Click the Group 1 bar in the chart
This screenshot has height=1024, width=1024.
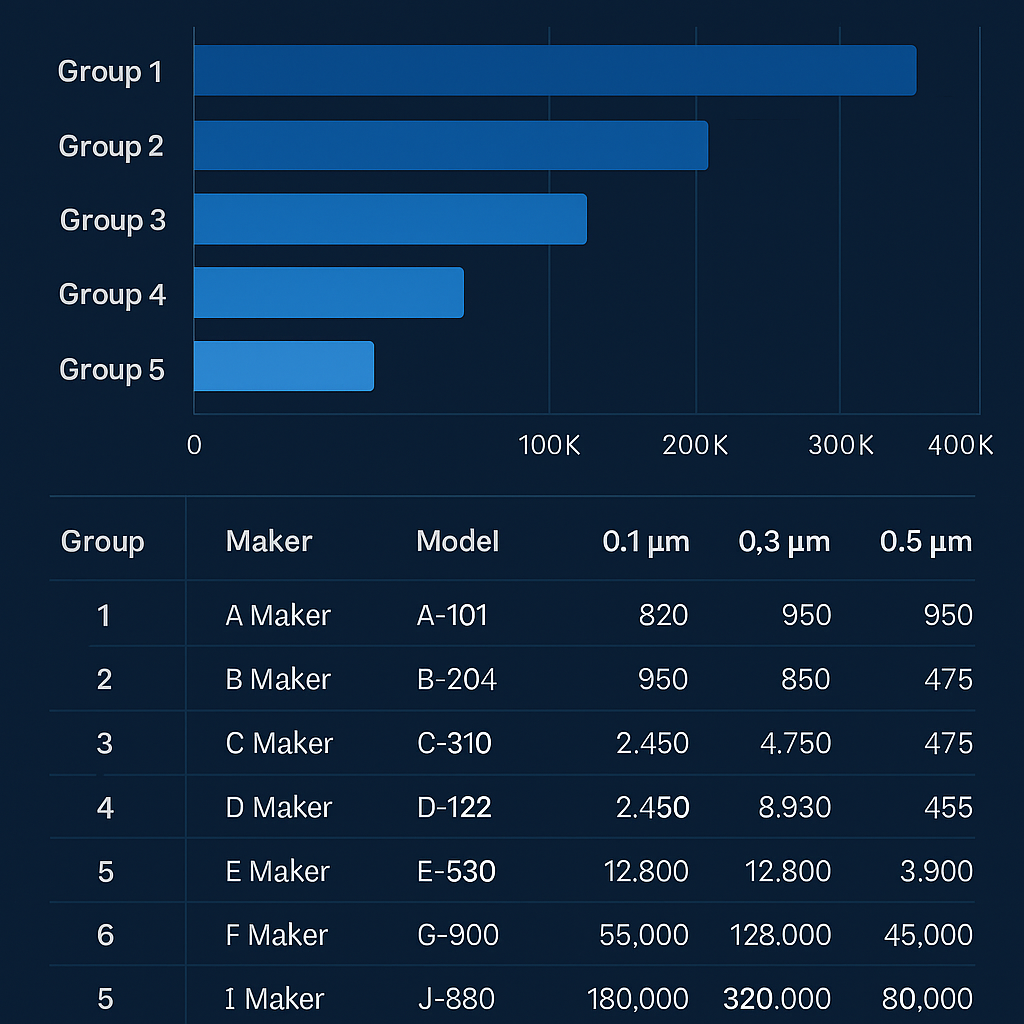point(554,71)
